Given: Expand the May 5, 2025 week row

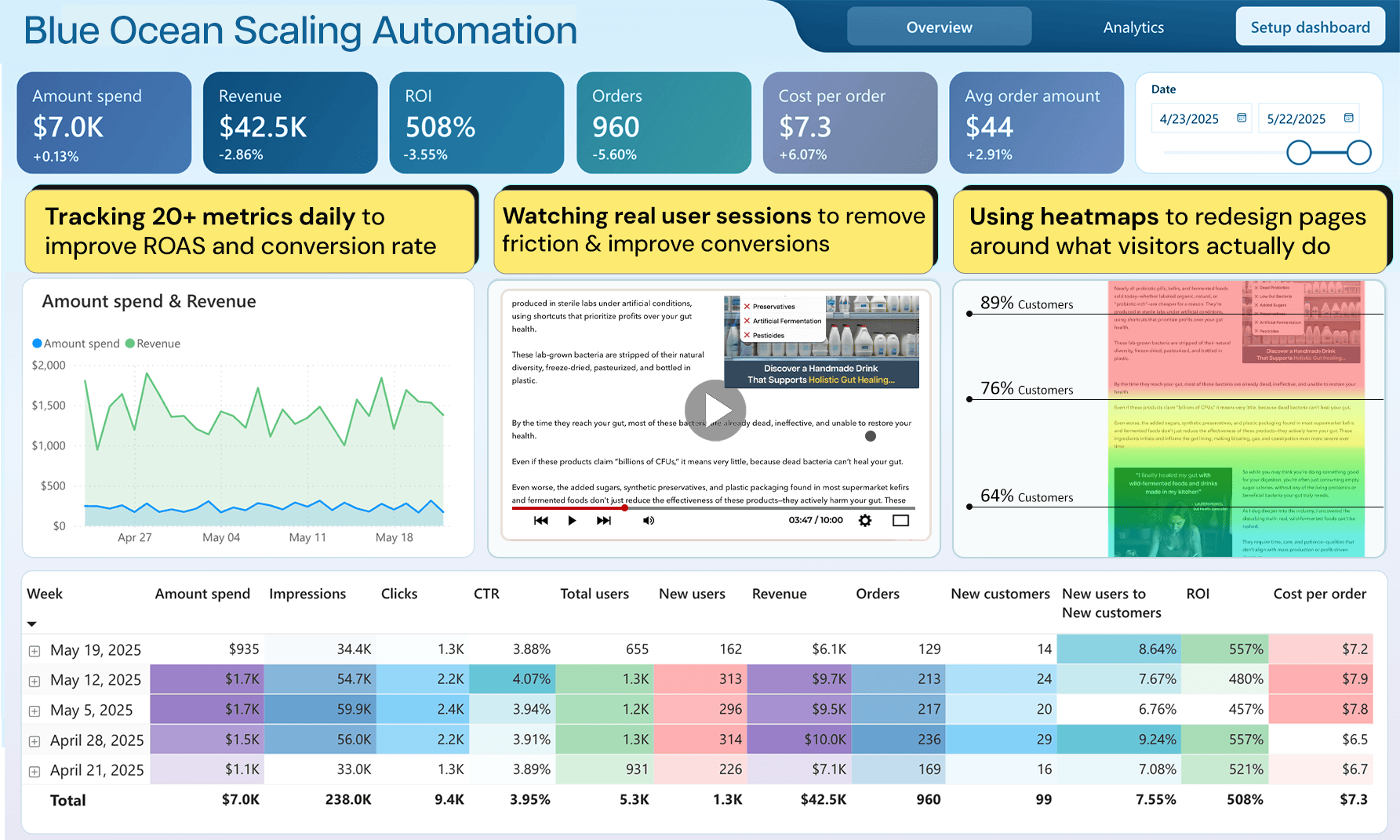Looking at the screenshot, I should (35, 711).
